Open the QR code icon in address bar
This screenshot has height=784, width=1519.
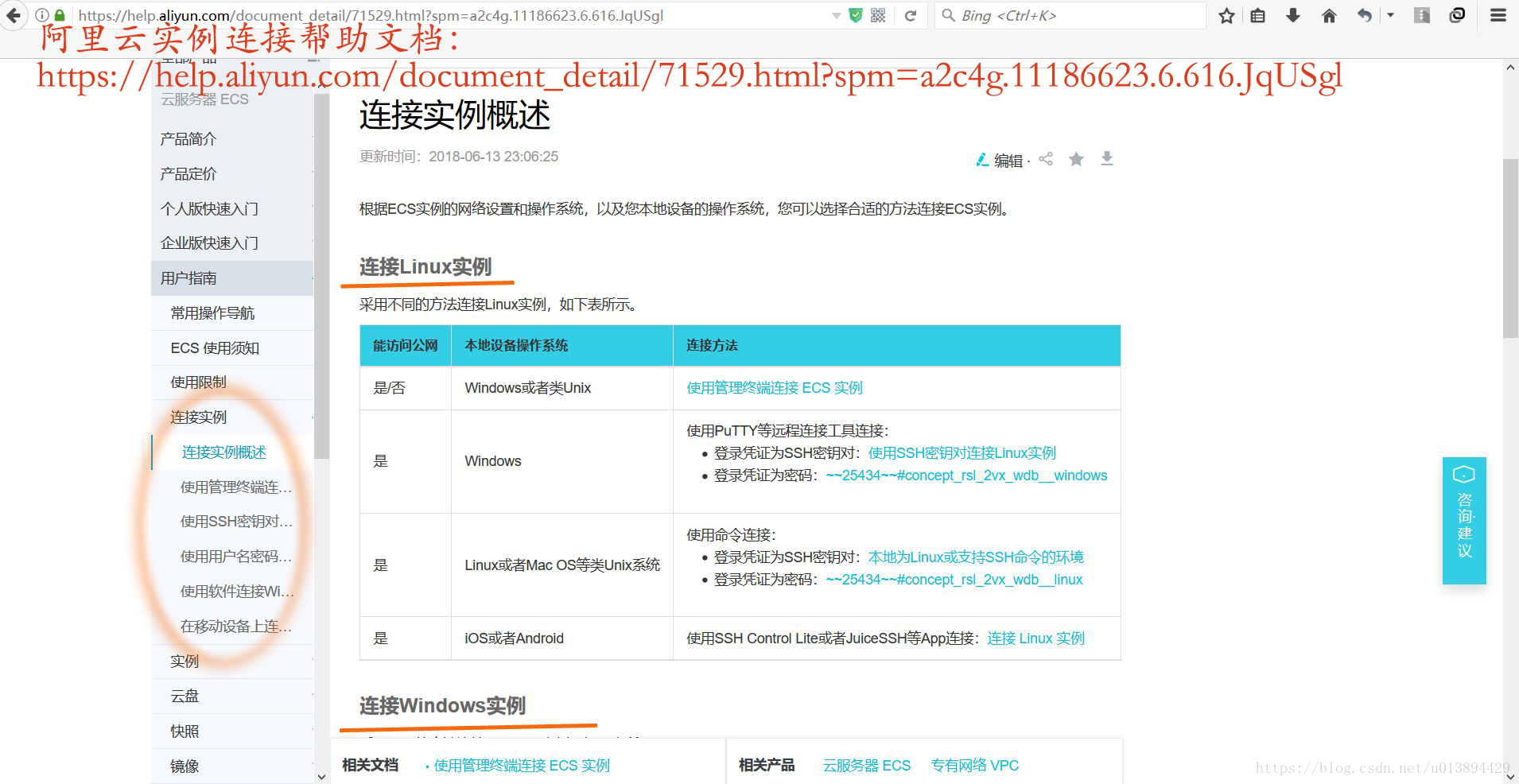878,15
